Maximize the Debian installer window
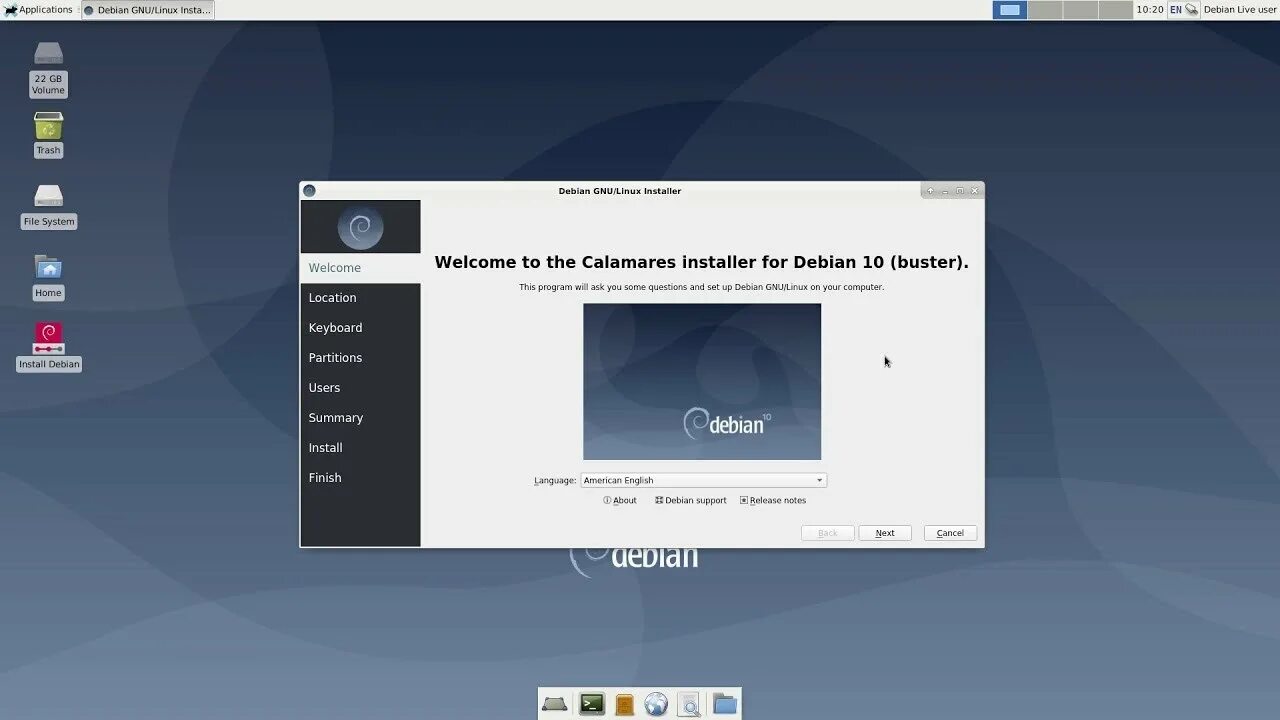Image resolution: width=1280 pixels, height=720 pixels. 960,191
